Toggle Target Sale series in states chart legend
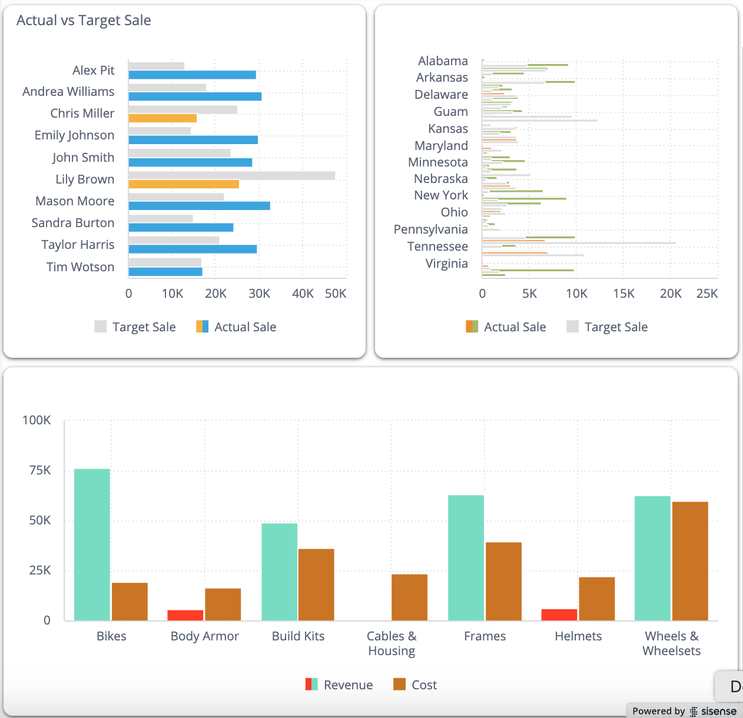The height and width of the screenshot is (718, 743). coord(616,327)
